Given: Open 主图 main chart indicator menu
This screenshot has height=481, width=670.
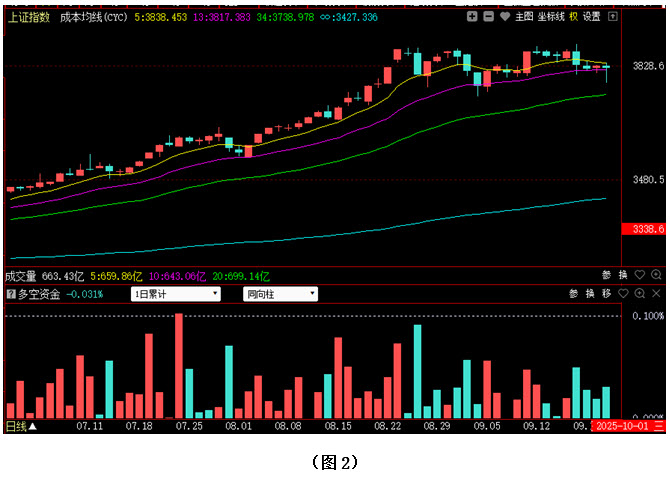Looking at the screenshot, I should click(524, 17).
